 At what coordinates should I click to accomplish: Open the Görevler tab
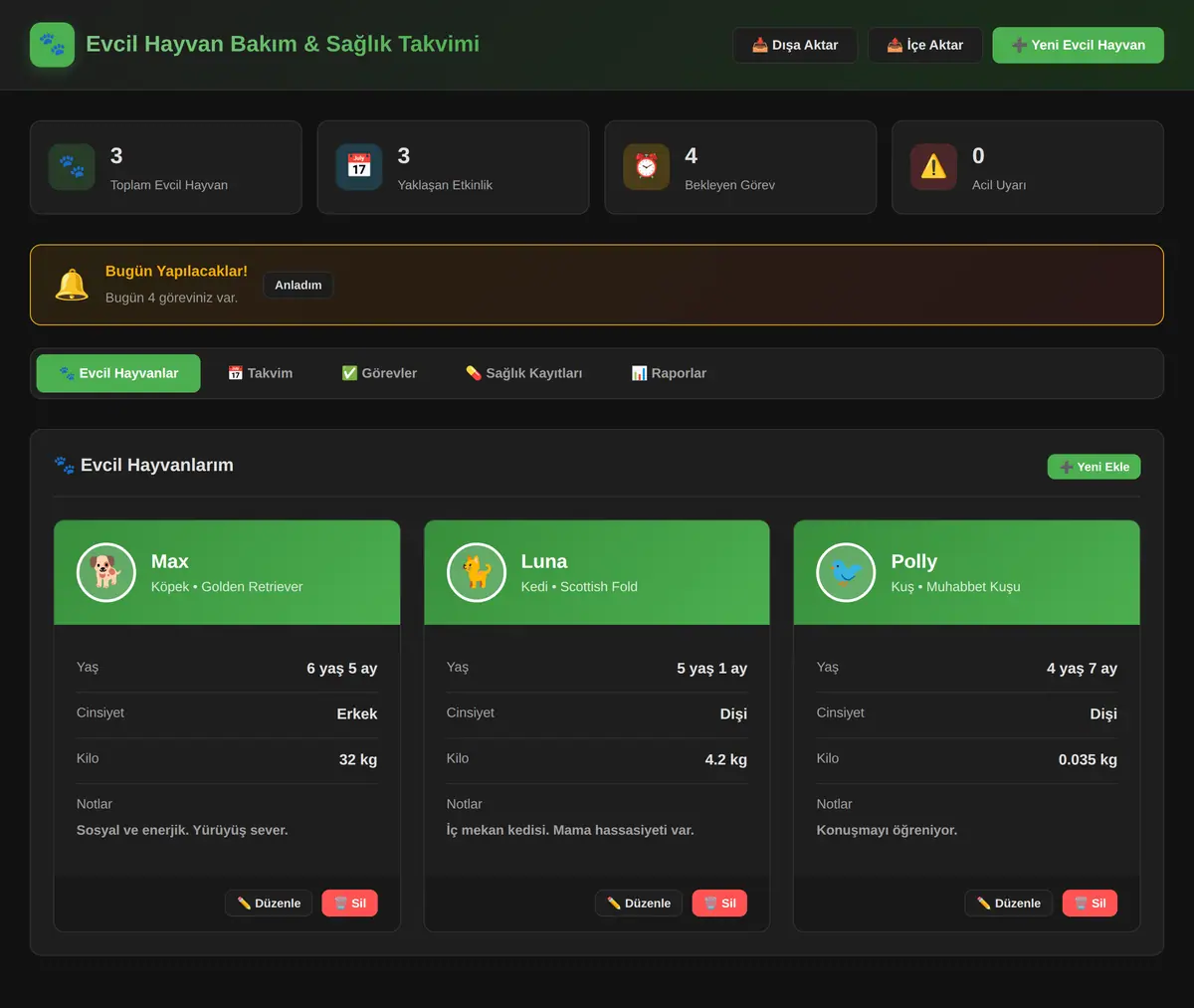(x=379, y=373)
